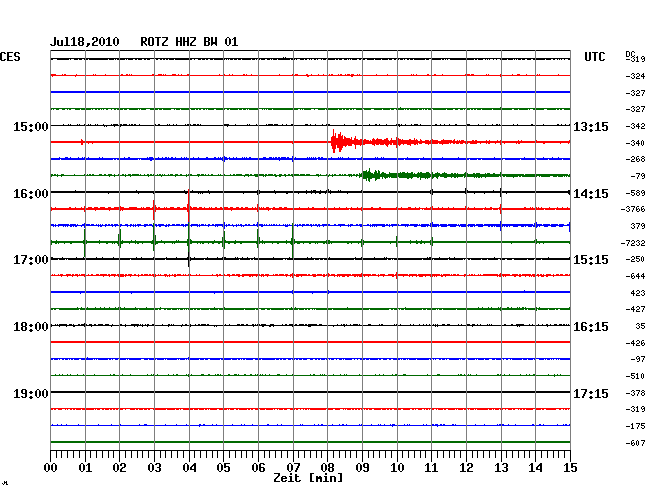The image size is (650, 494).
Task: Click the 00 minute axis tick label
Action: 51,468
